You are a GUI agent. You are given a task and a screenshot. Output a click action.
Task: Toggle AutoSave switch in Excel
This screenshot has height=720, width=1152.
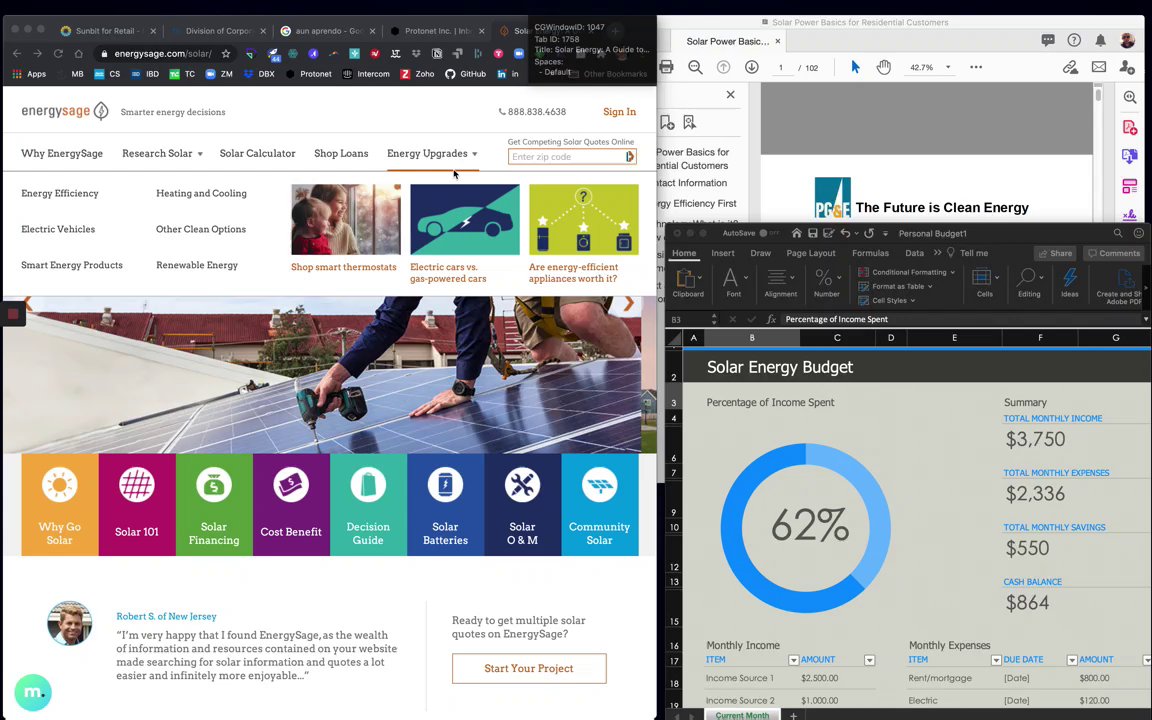coord(768,233)
